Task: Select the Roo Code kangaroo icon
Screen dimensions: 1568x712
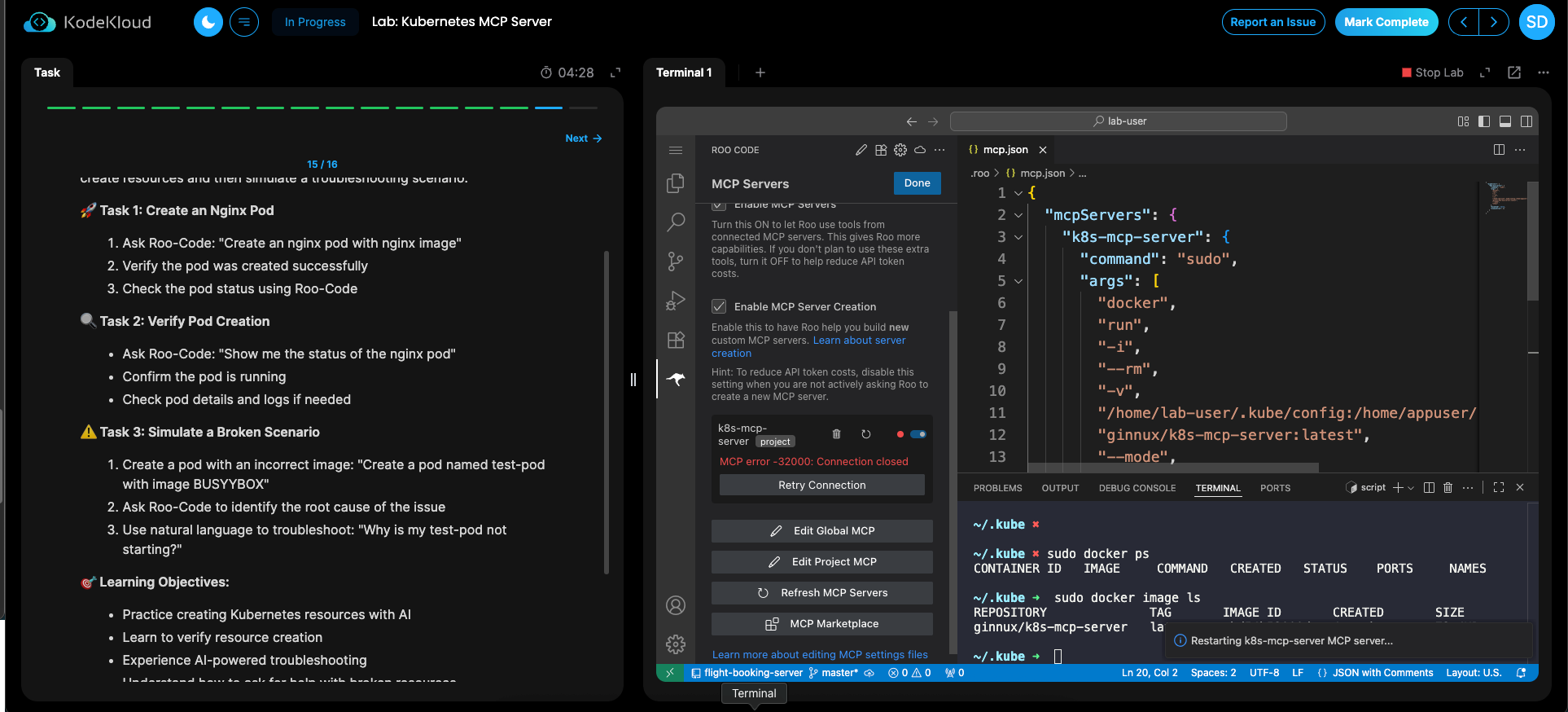Action: (676, 379)
